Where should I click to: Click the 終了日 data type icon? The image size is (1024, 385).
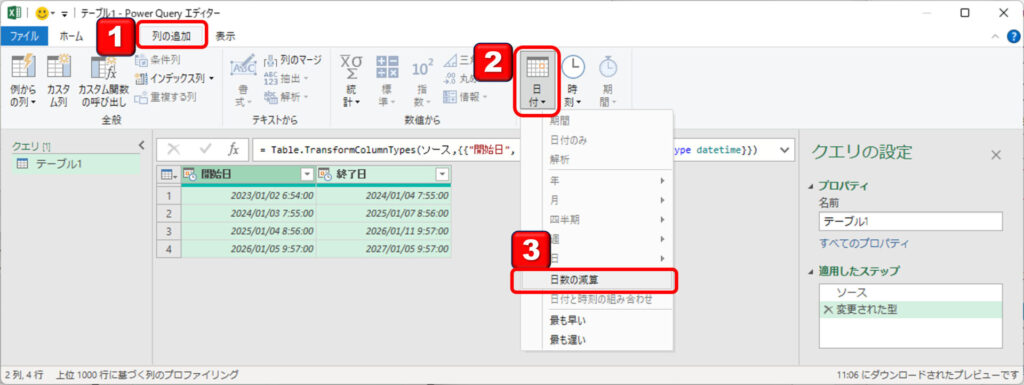tap(325, 174)
